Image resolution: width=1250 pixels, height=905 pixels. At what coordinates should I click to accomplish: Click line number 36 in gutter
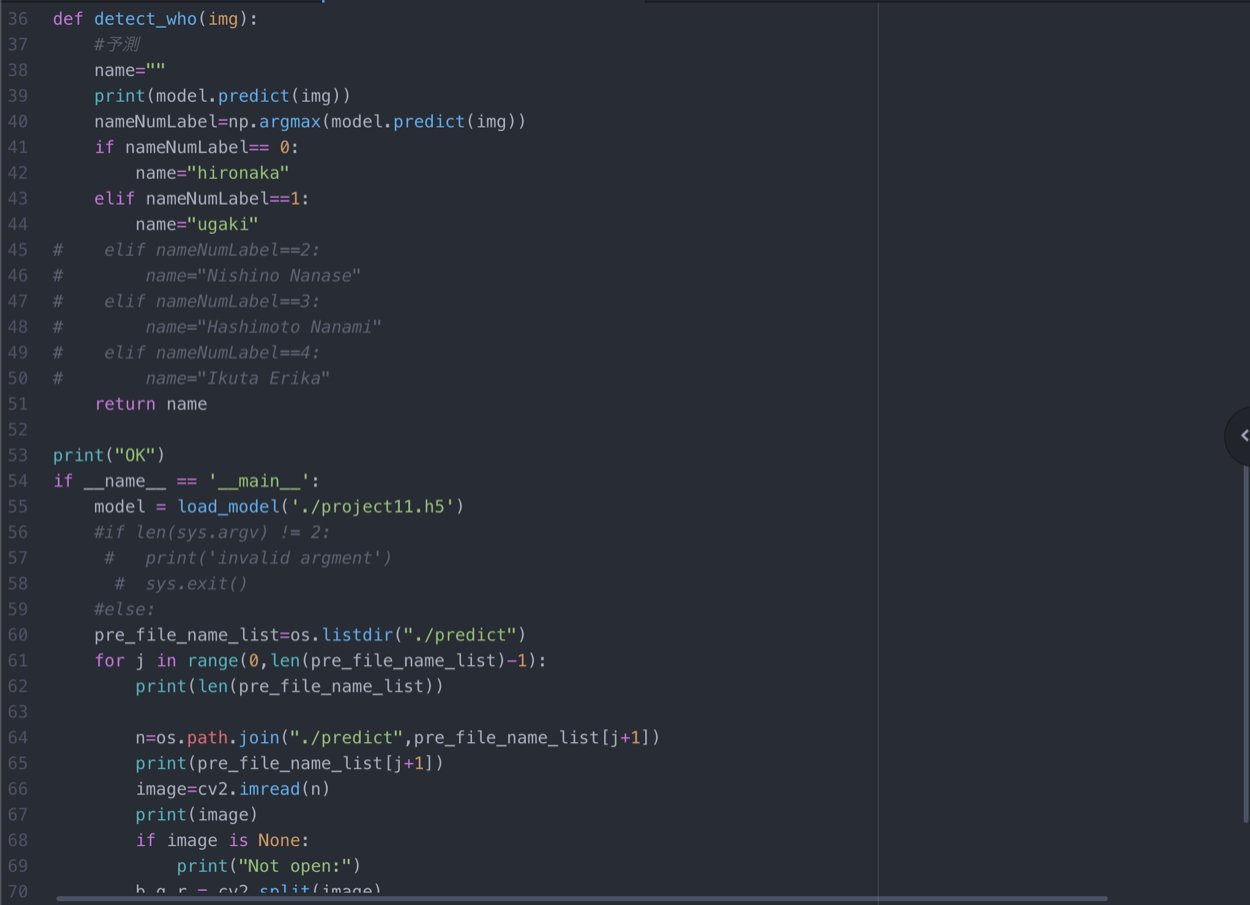click(x=18, y=19)
